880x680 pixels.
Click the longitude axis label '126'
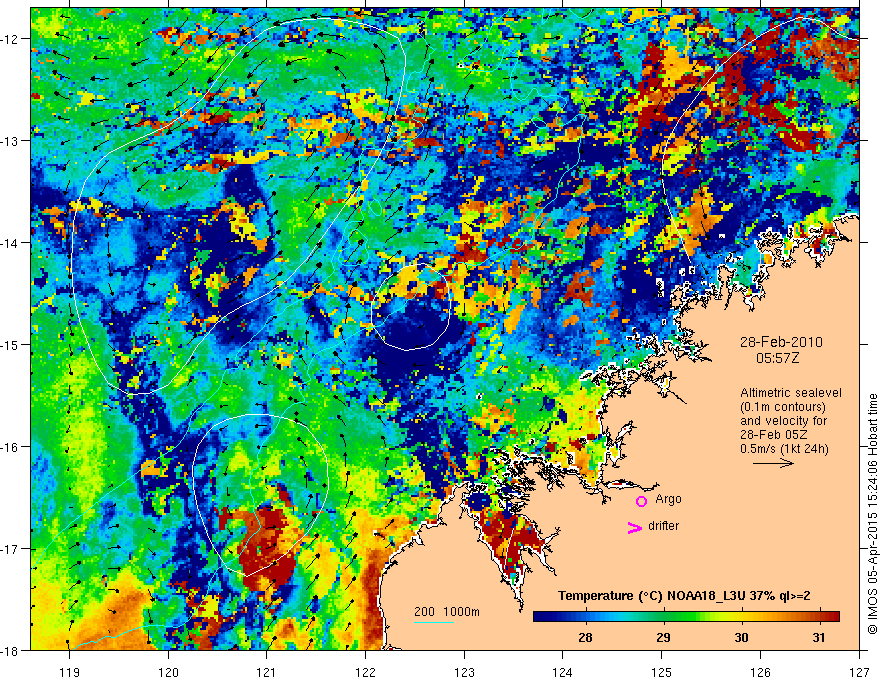tap(760, 672)
